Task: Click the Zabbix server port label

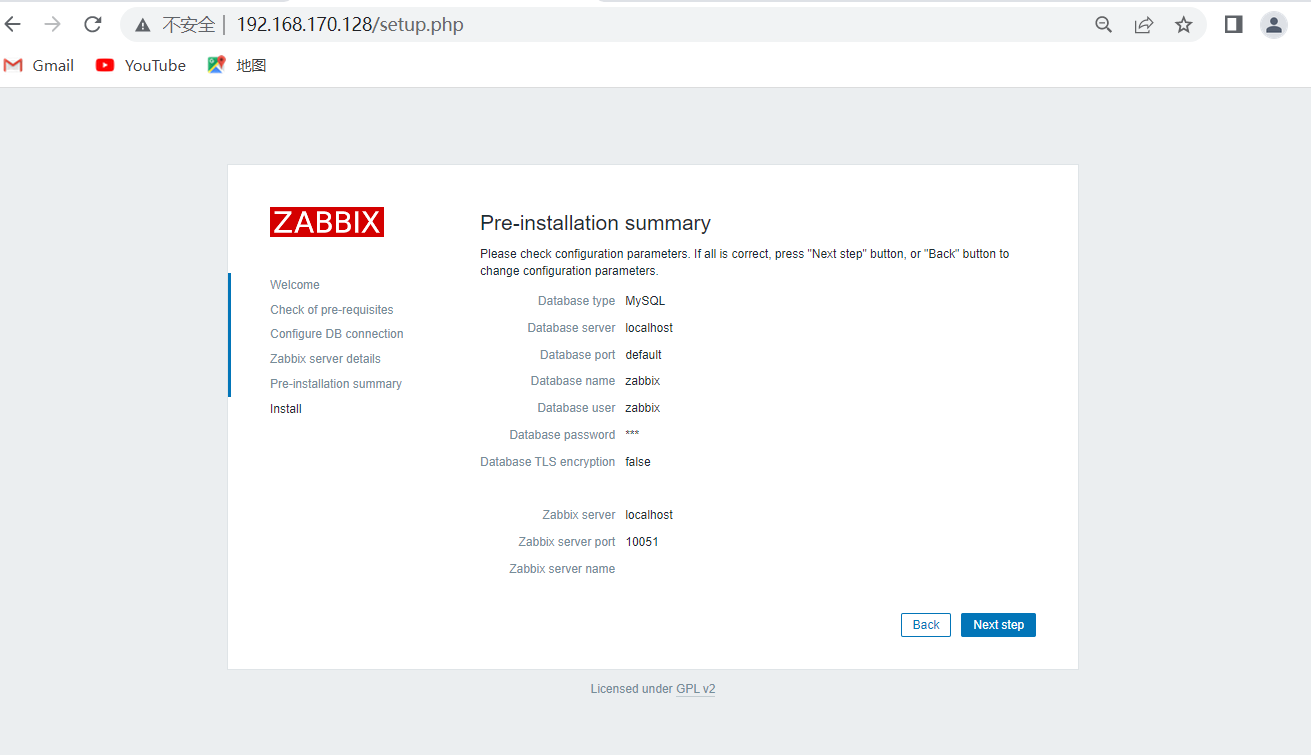Action: coord(567,542)
